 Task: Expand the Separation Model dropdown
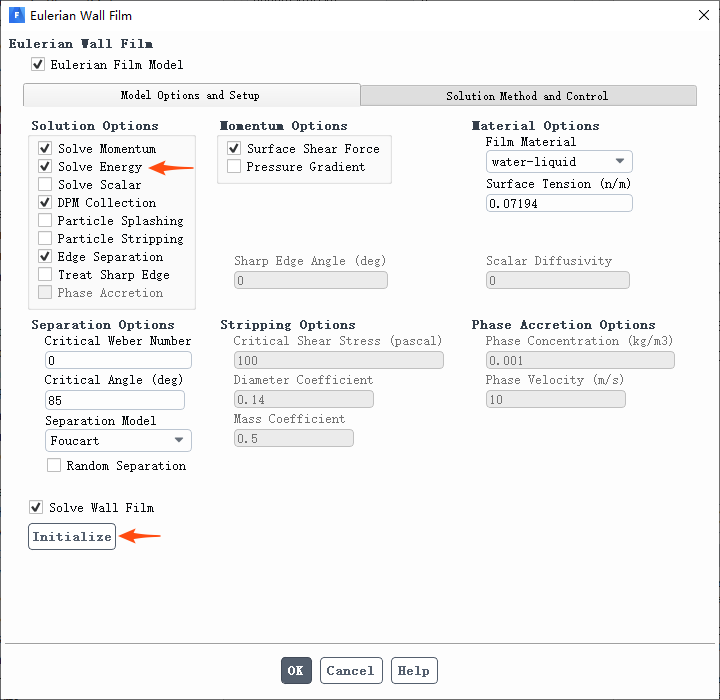pyautogui.click(x=118, y=440)
